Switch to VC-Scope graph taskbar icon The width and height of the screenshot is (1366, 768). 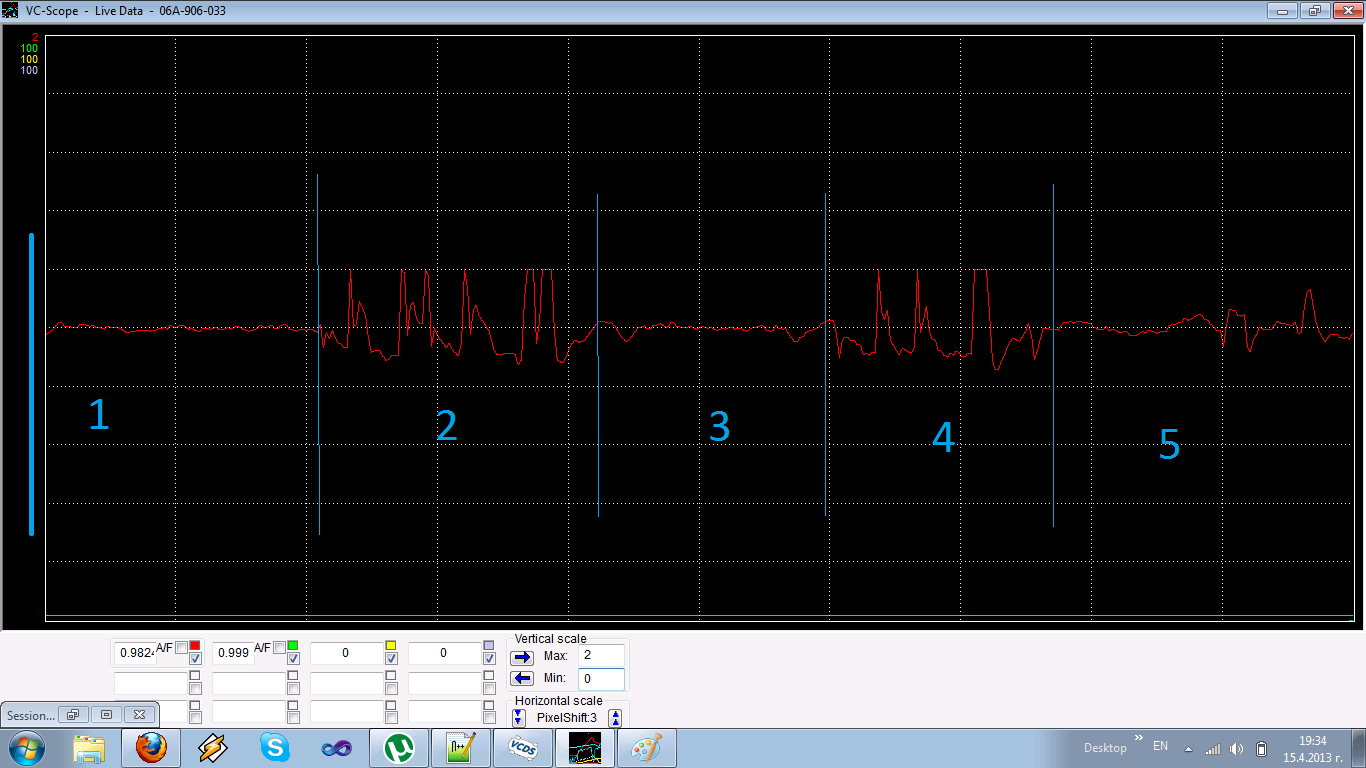(x=585, y=748)
